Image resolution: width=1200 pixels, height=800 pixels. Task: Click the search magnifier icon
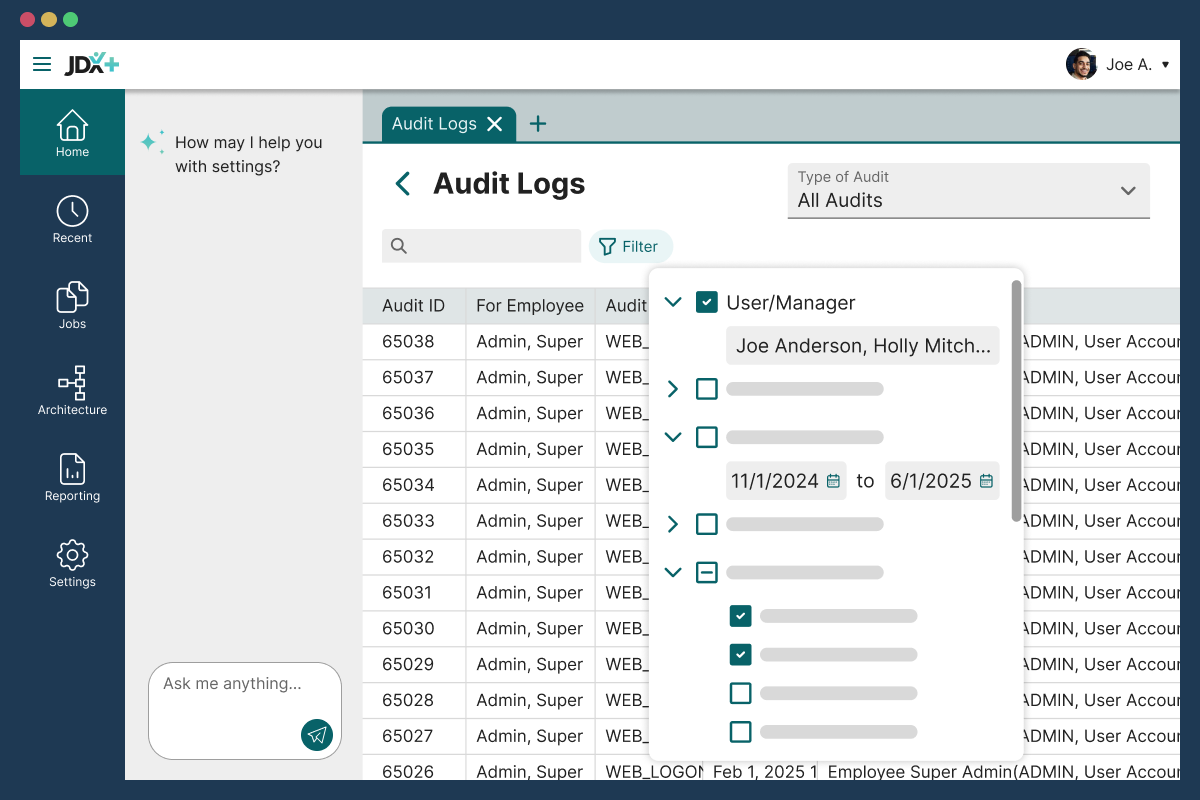[399, 246]
